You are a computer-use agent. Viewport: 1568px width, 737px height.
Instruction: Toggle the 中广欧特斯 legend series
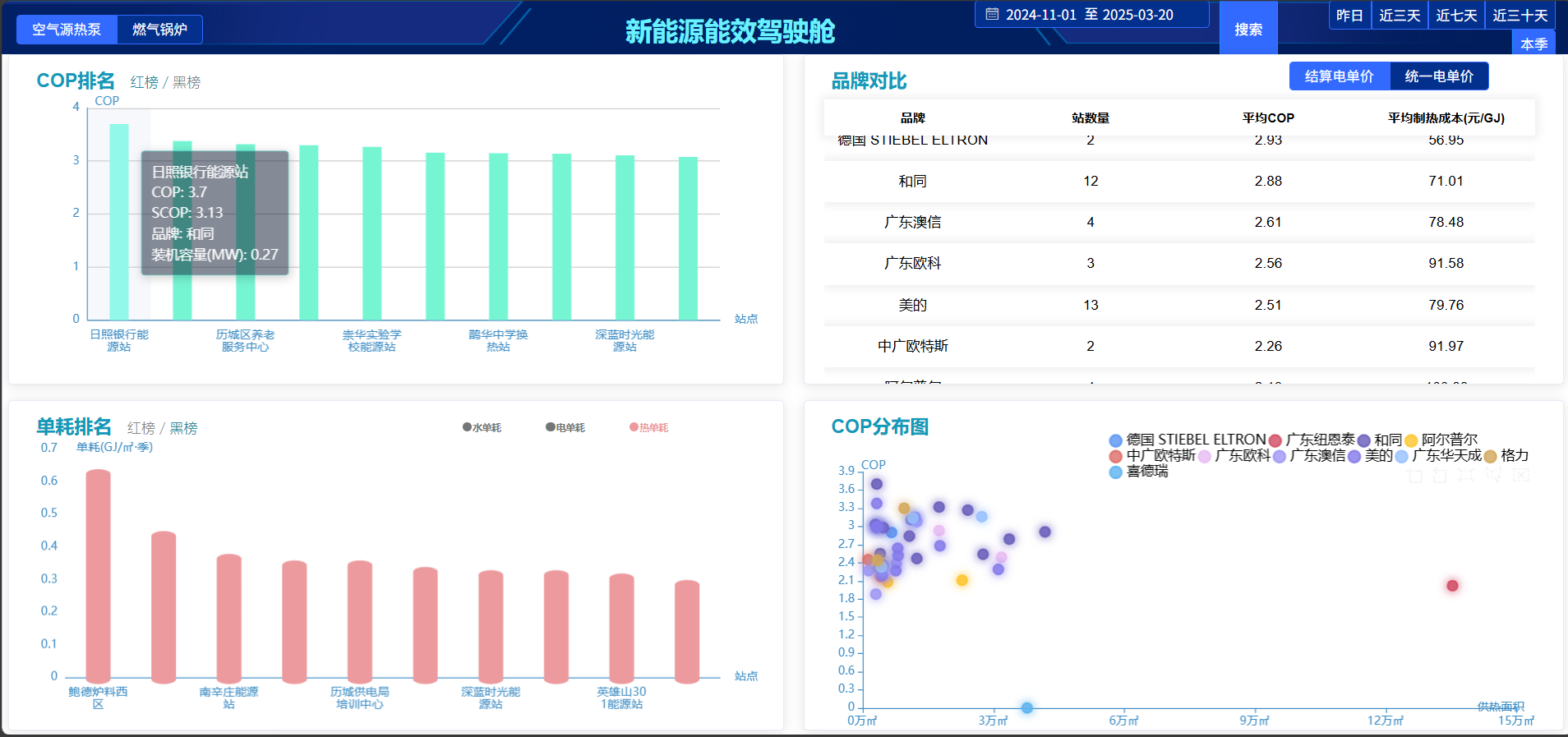(1152, 455)
